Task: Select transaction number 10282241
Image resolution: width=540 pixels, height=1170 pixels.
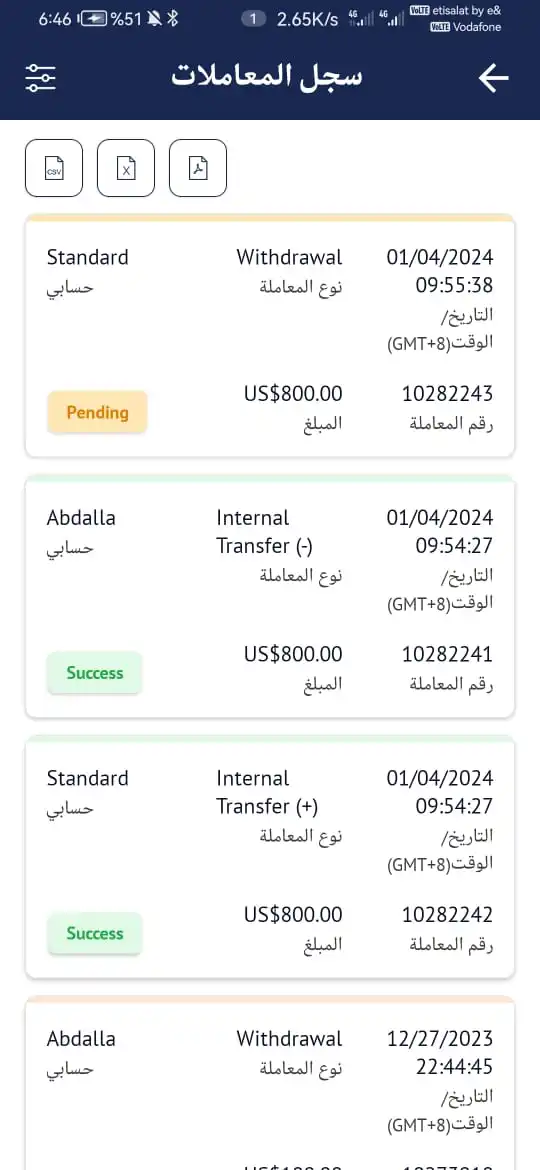Action: (x=448, y=654)
